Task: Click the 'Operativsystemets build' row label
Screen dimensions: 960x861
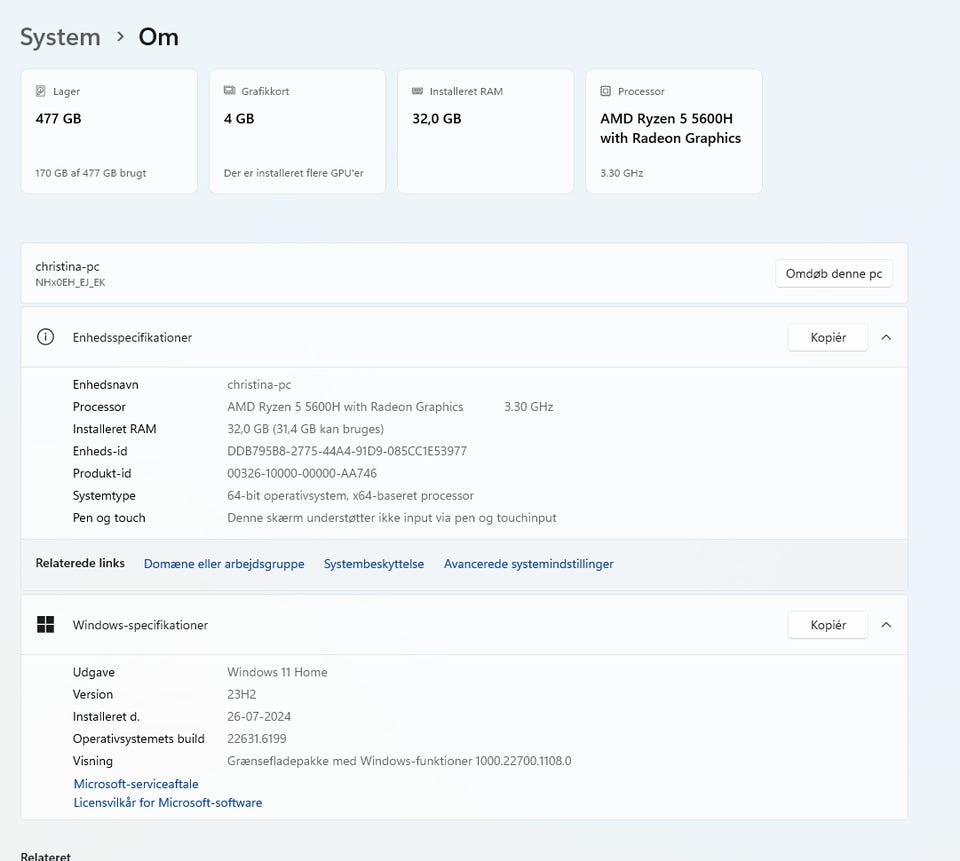Action: 139,739
